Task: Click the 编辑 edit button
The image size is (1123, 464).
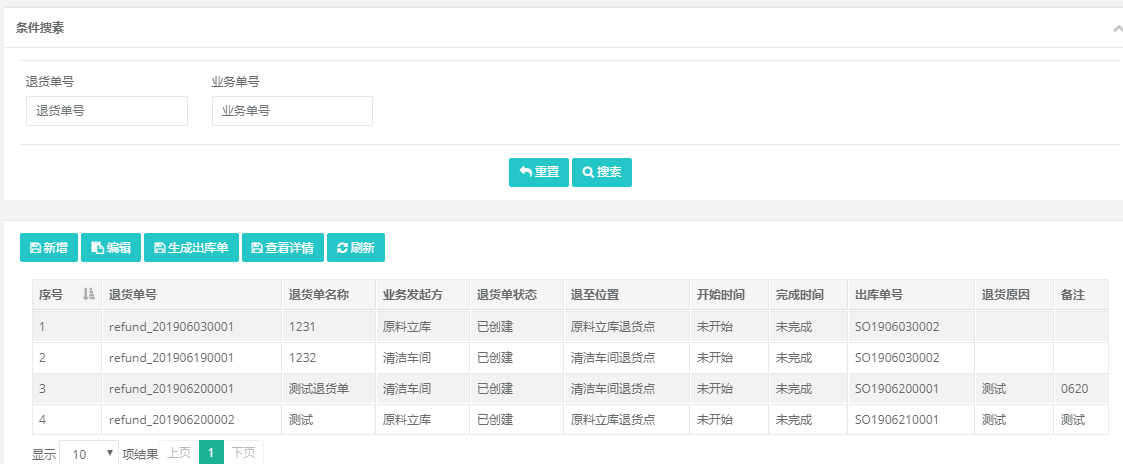Action: [x=111, y=248]
